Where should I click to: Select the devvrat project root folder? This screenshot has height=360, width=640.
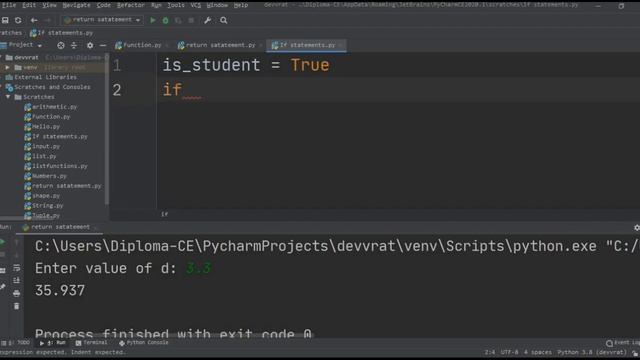tap(26, 58)
